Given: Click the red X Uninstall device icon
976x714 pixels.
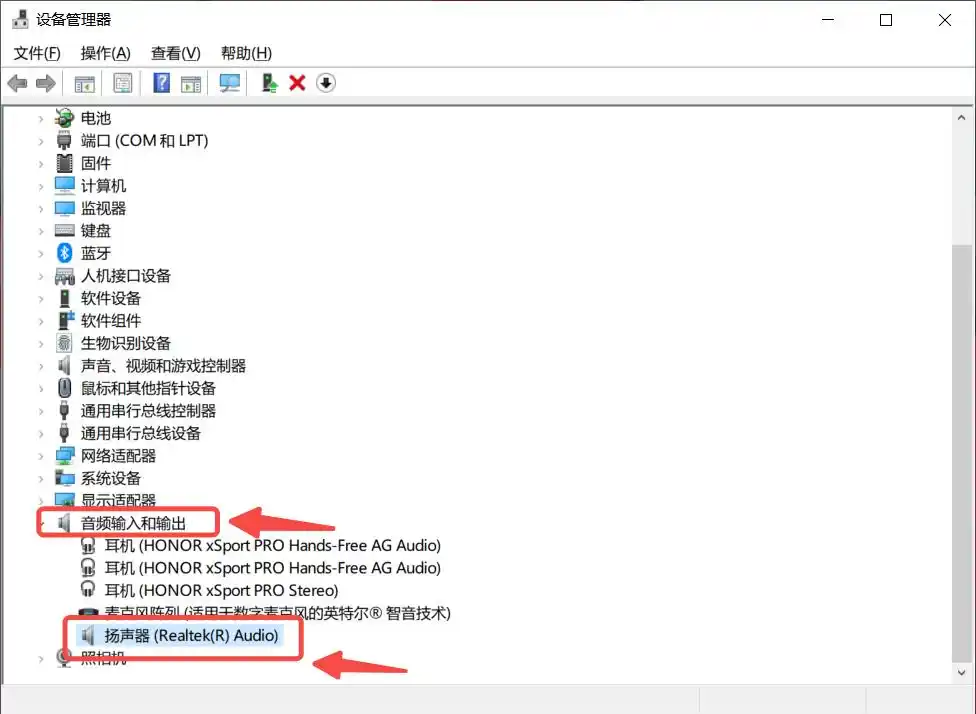Looking at the screenshot, I should pos(297,83).
